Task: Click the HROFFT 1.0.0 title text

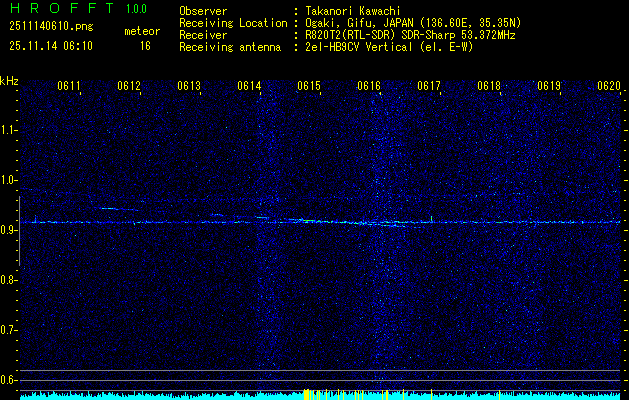Action: (78, 8)
